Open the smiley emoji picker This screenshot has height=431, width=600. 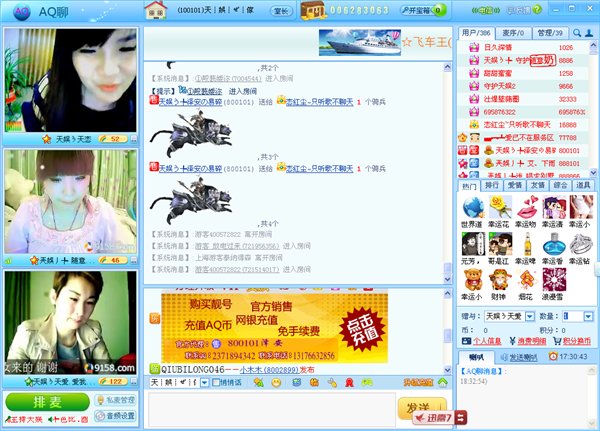276,382
